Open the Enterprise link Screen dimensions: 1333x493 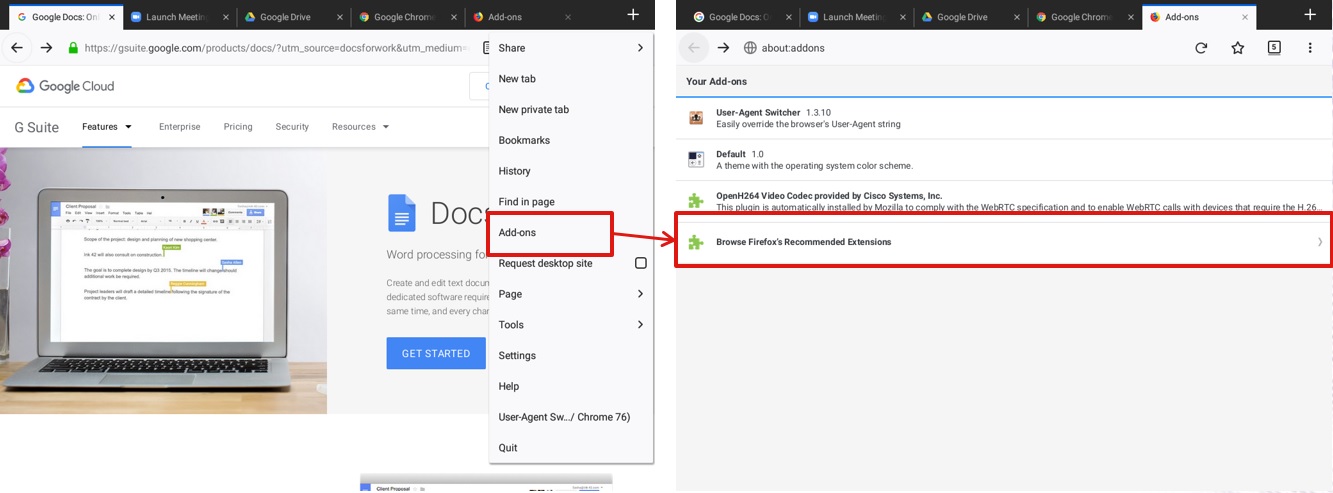(180, 127)
